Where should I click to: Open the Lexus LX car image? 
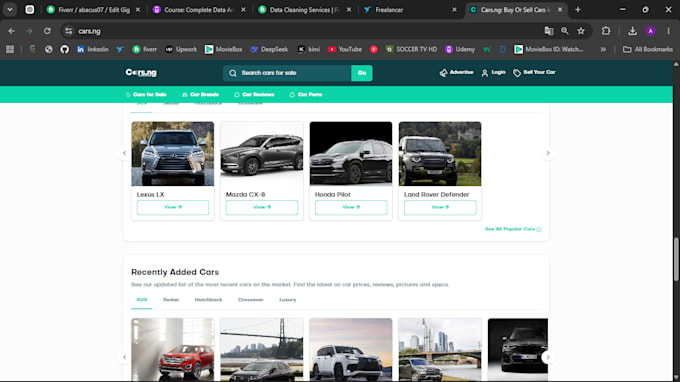tap(173, 154)
